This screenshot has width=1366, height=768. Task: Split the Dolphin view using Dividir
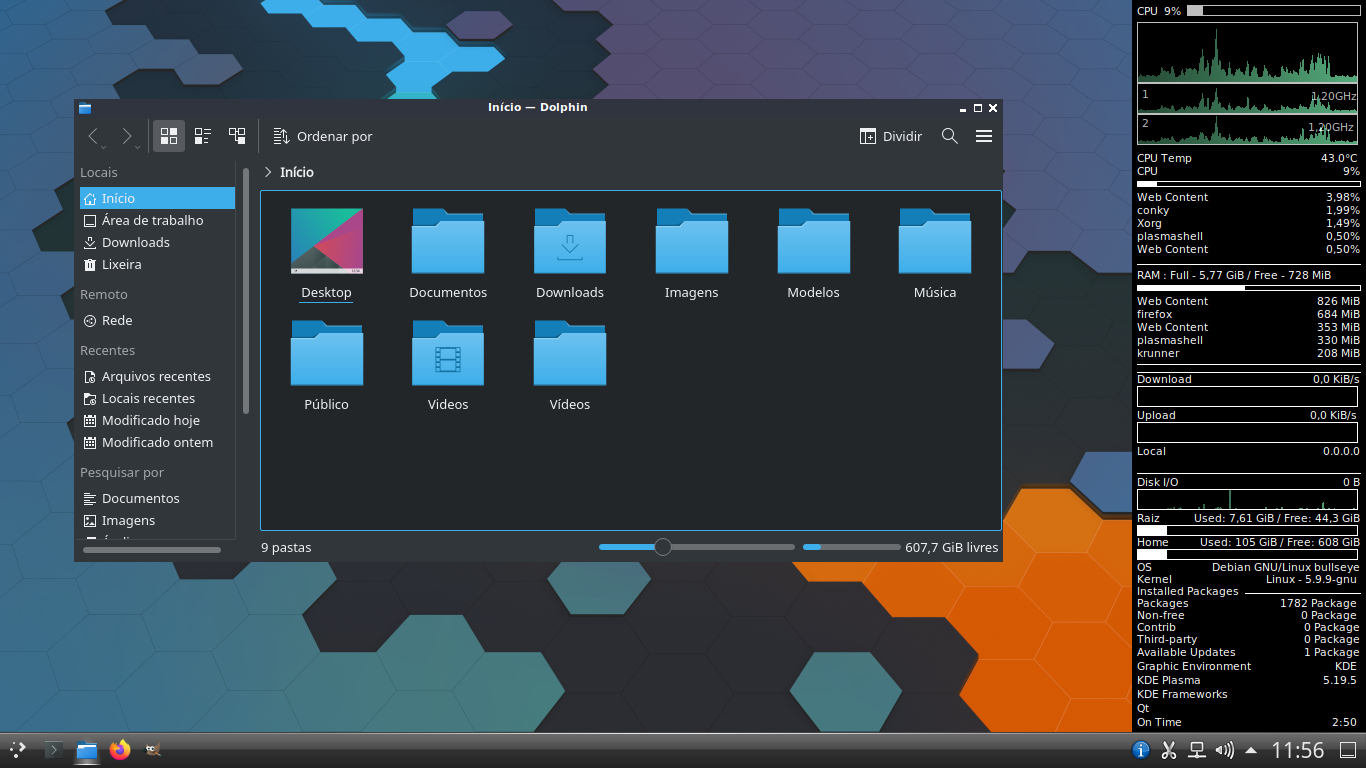(x=889, y=136)
